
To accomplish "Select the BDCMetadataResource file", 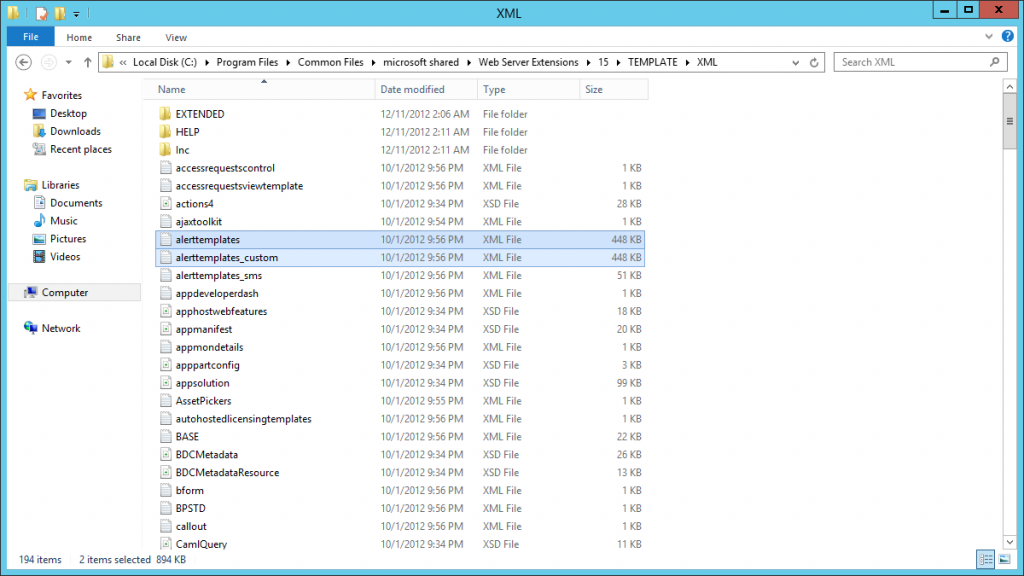I will pyautogui.click(x=400, y=472).
